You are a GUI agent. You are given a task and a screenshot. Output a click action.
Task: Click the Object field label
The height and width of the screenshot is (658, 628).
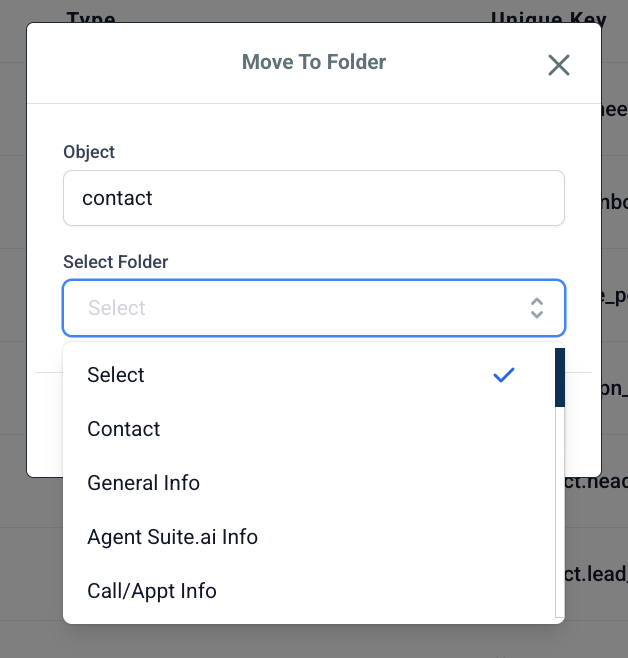89,152
